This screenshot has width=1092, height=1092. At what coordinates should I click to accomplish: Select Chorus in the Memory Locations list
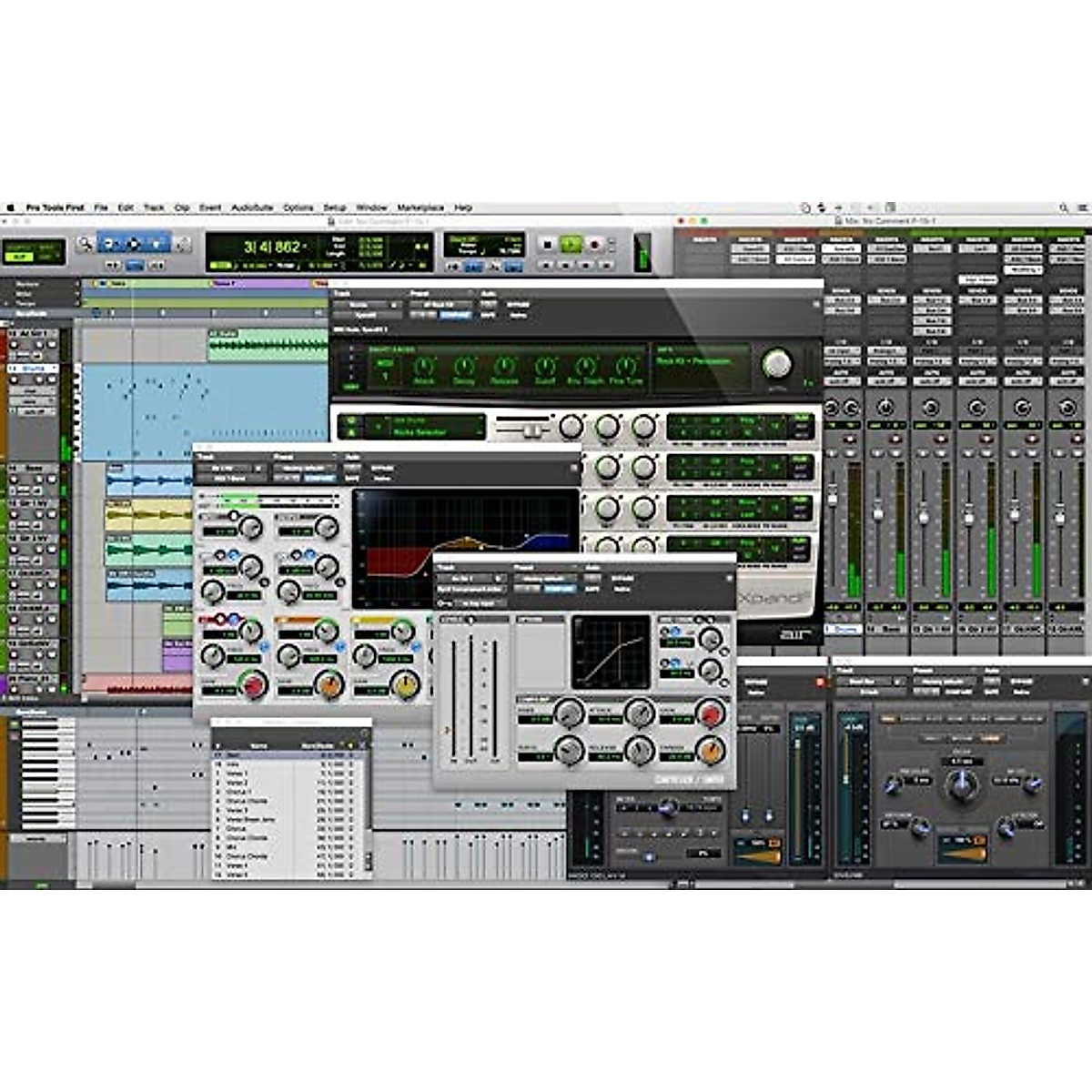[237, 829]
